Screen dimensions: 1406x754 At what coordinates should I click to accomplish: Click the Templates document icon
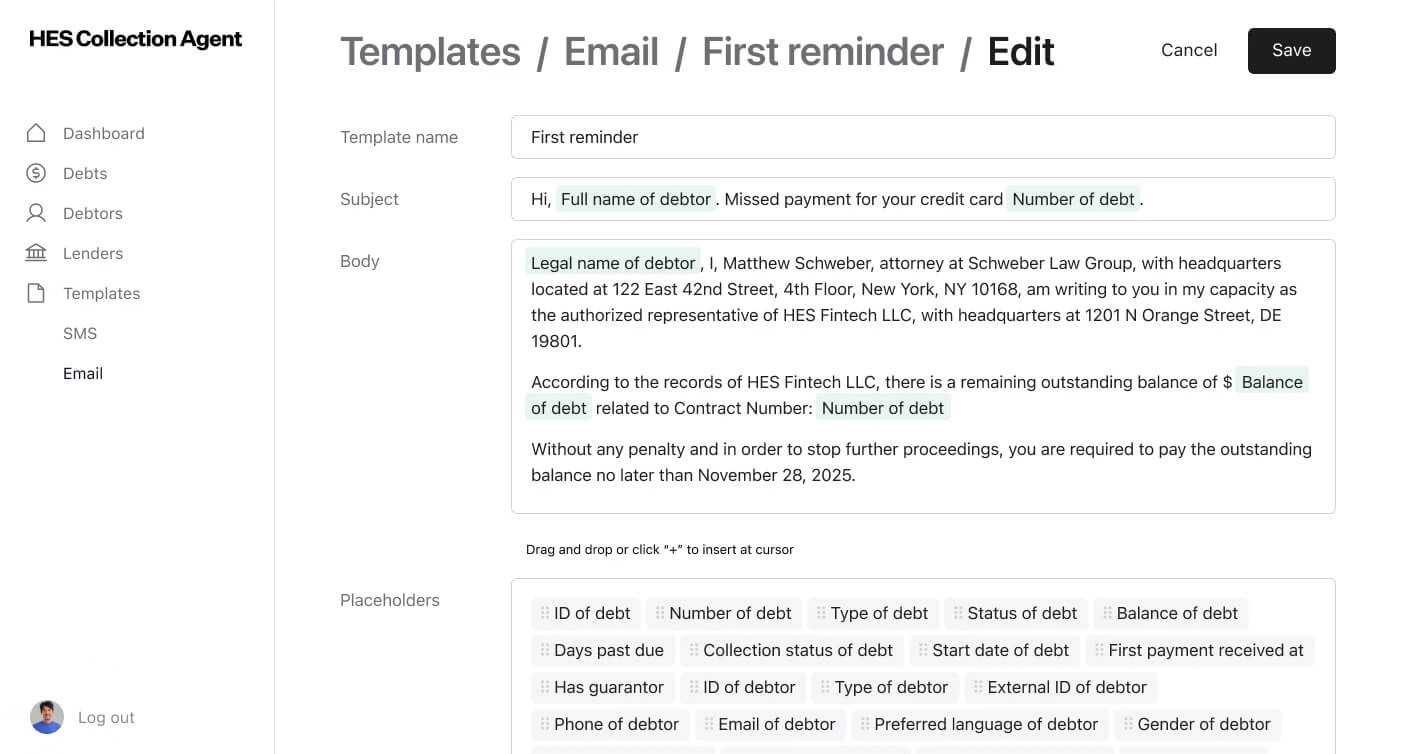36,293
